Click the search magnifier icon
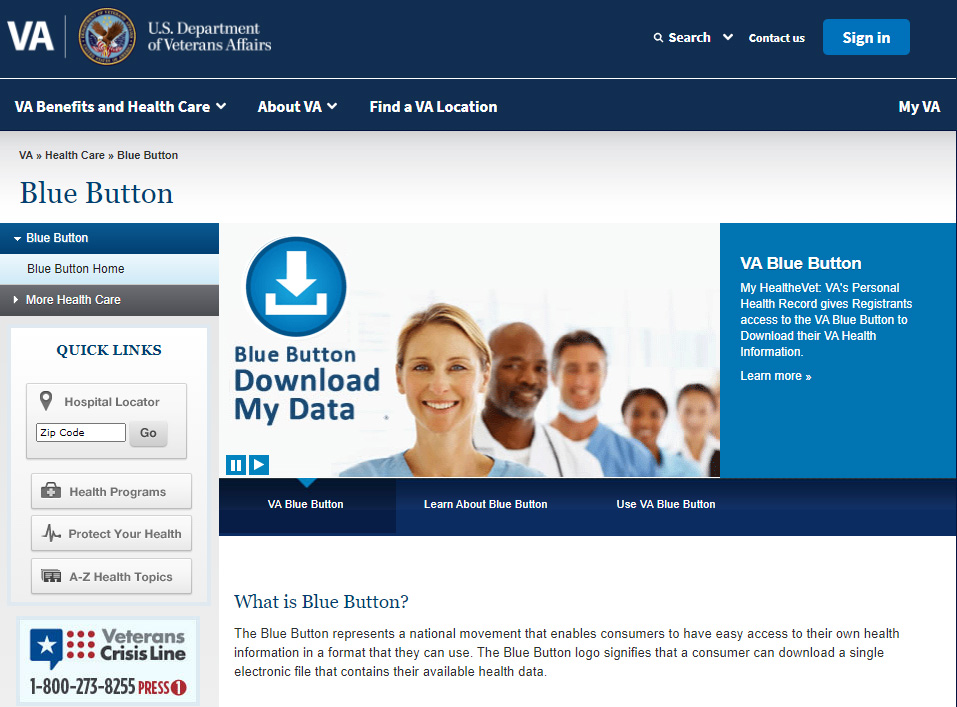This screenshot has height=707, width=957. tap(658, 38)
